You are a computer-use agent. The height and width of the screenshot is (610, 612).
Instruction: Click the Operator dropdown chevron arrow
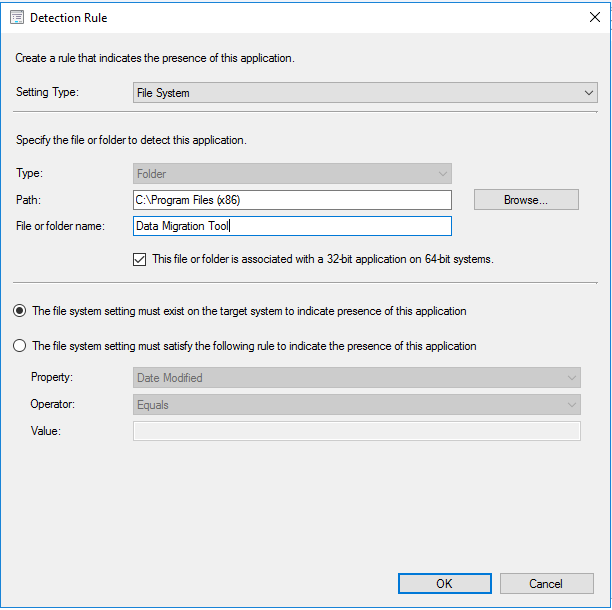coord(572,405)
